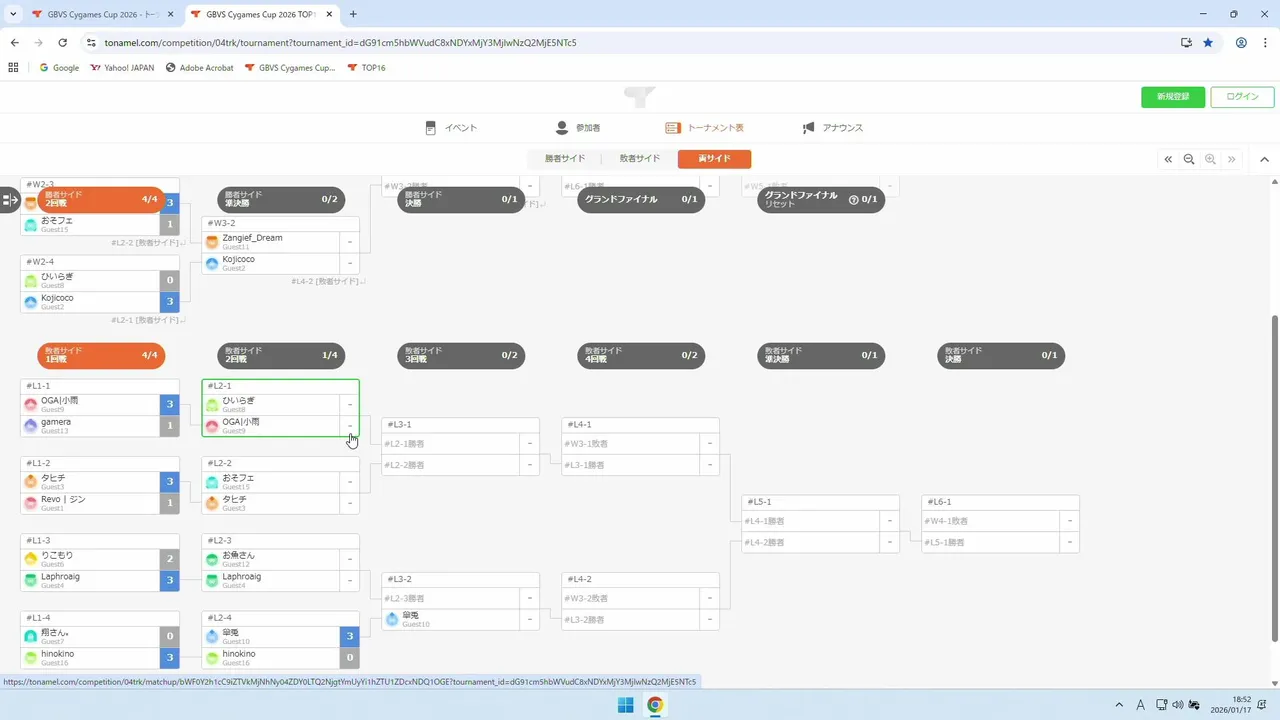Click おそフェ avatar in match #W2-3

click(32, 225)
